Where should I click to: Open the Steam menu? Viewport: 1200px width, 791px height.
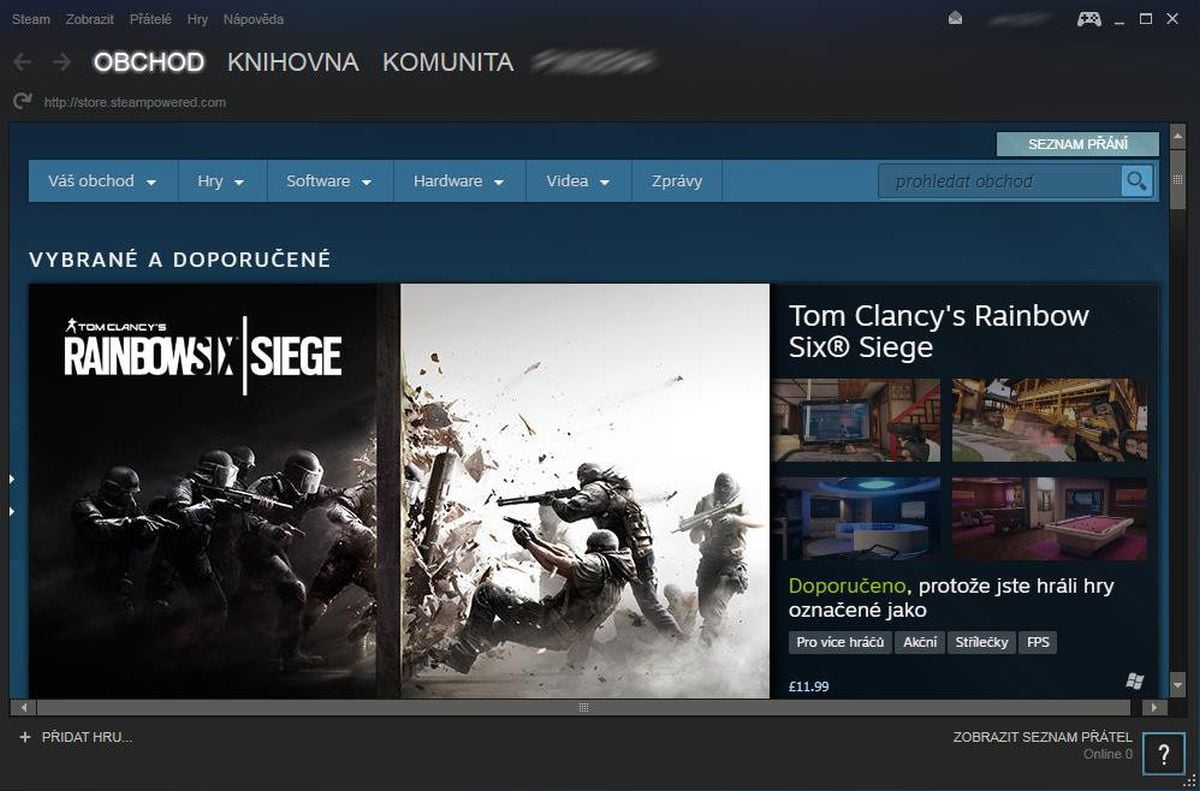[x=29, y=18]
